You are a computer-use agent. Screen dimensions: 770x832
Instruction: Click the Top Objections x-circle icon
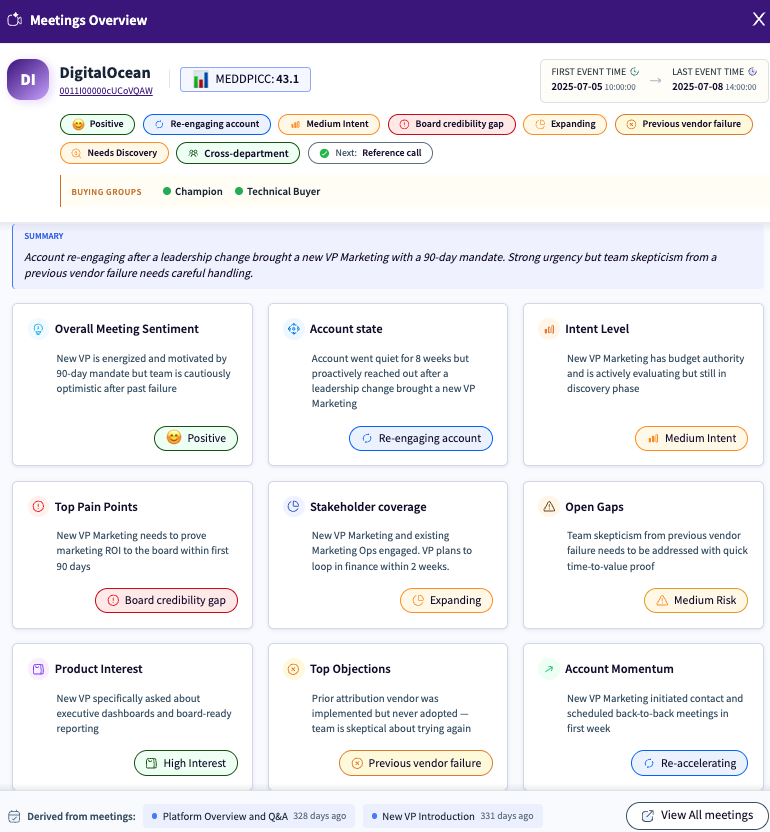coord(293,669)
